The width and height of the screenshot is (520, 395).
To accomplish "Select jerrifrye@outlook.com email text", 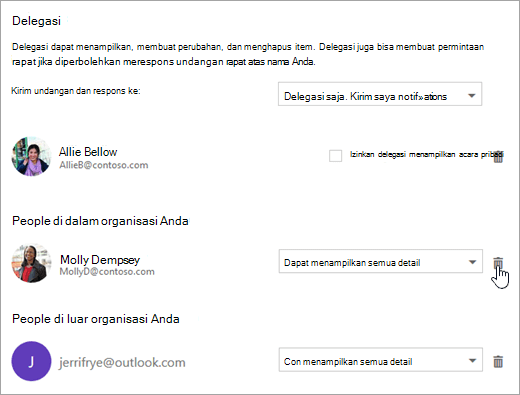I will click(122, 362).
